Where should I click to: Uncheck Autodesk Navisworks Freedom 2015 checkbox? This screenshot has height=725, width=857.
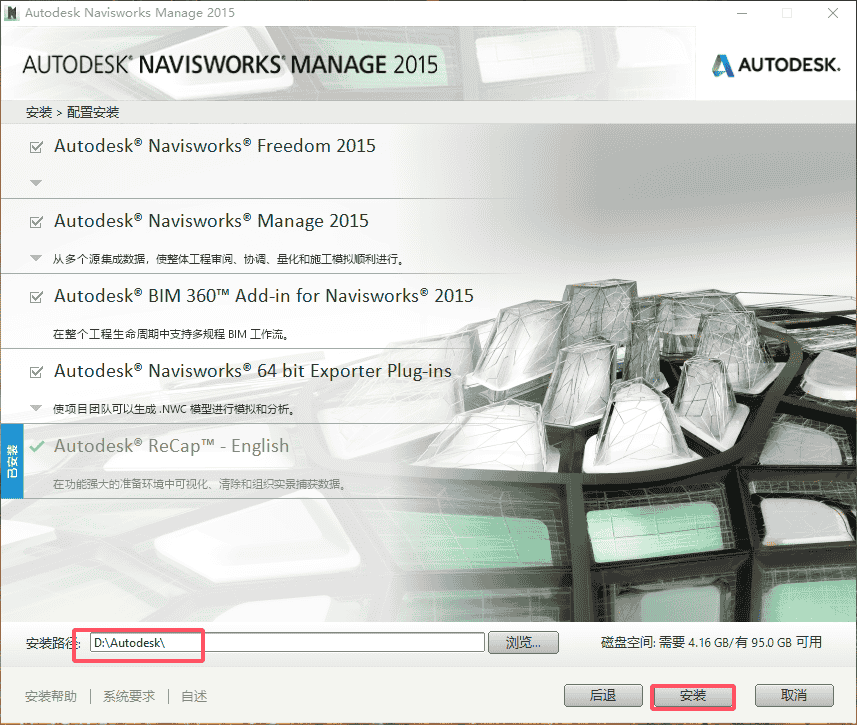coord(36,147)
